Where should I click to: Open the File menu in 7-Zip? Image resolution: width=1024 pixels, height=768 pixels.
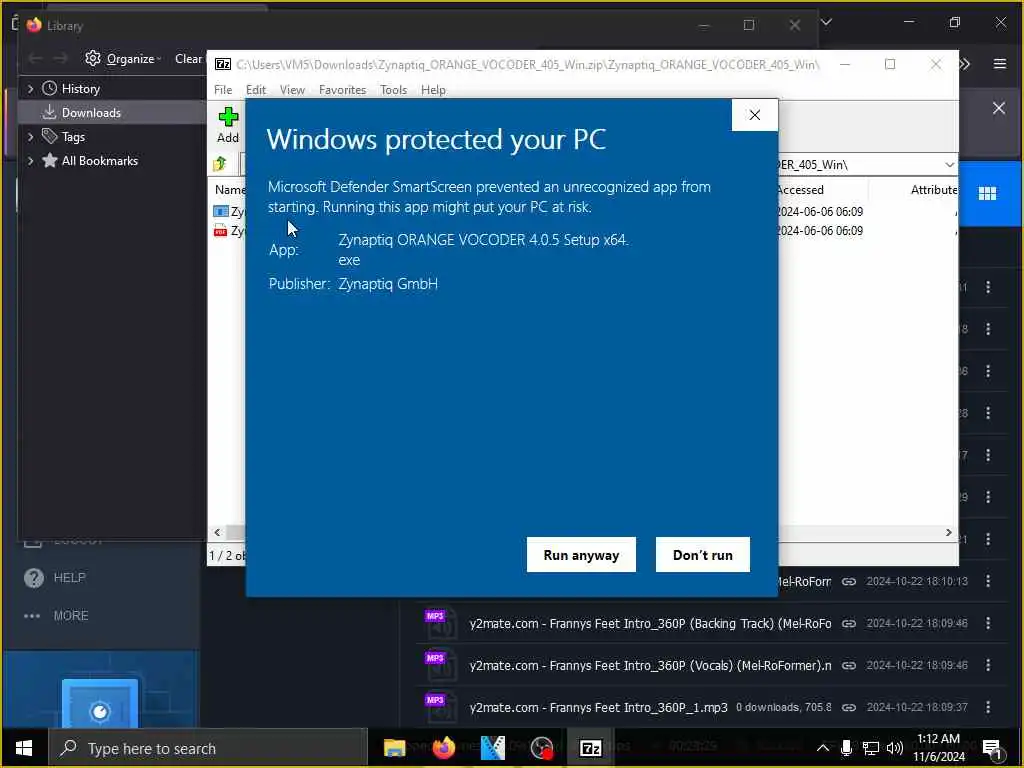tap(223, 89)
